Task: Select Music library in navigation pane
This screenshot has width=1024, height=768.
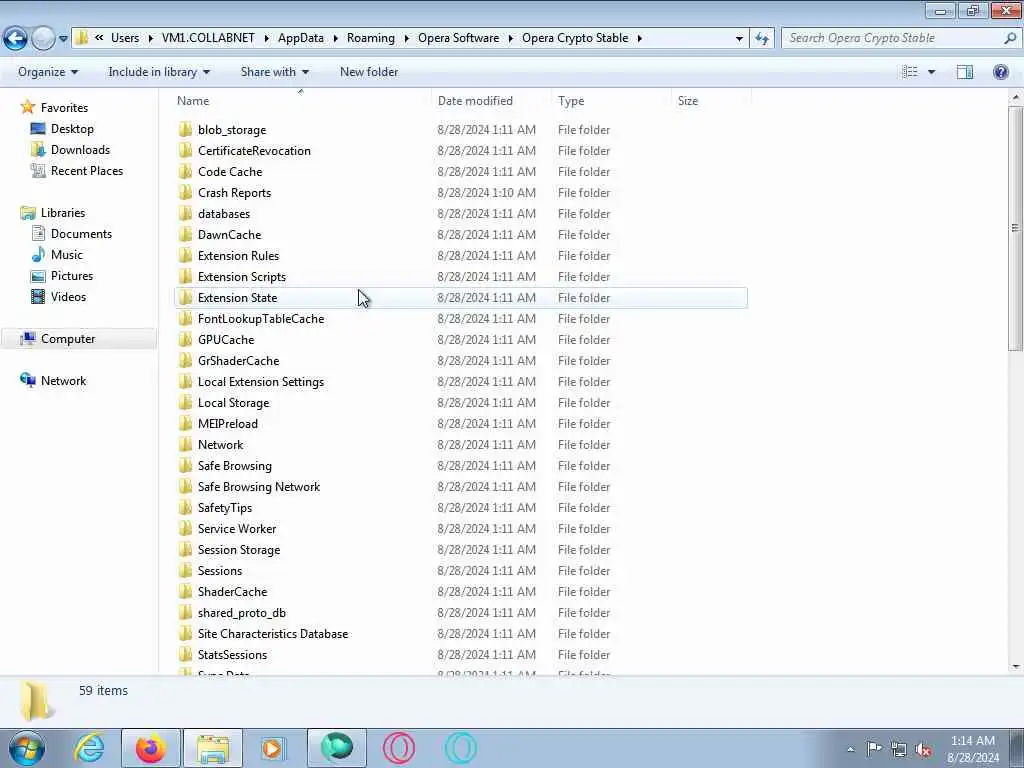Action: (x=67, y=255)
